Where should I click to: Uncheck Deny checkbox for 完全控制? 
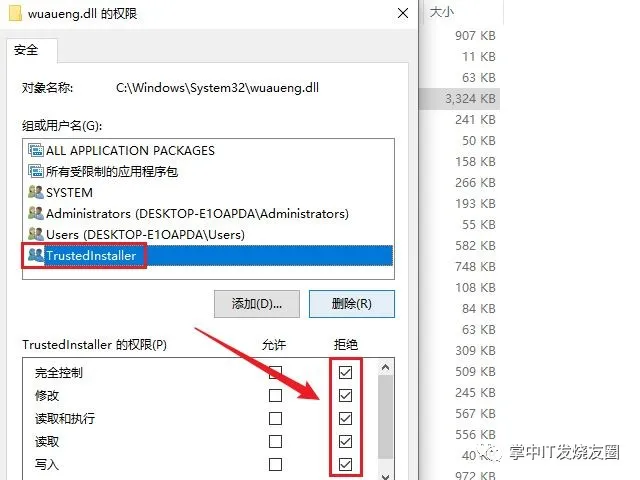coord(345,372)
